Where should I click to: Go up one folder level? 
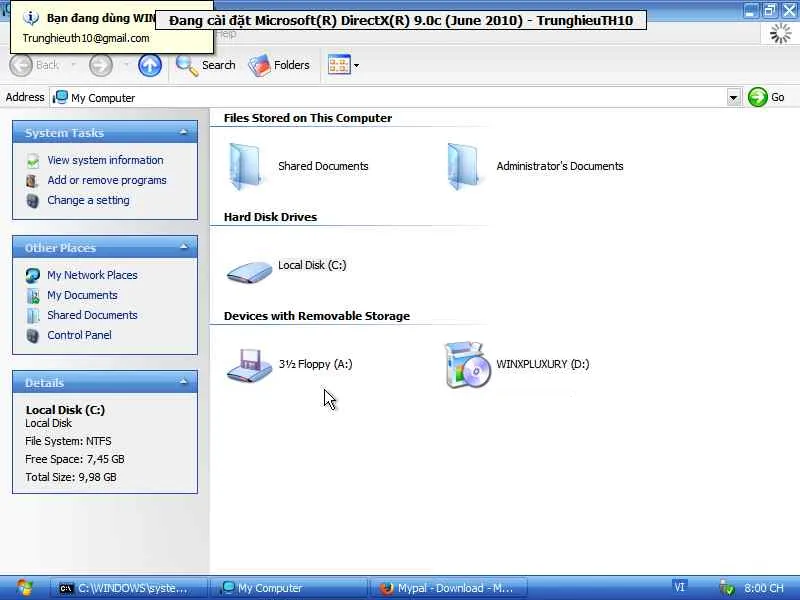point(149,65)
